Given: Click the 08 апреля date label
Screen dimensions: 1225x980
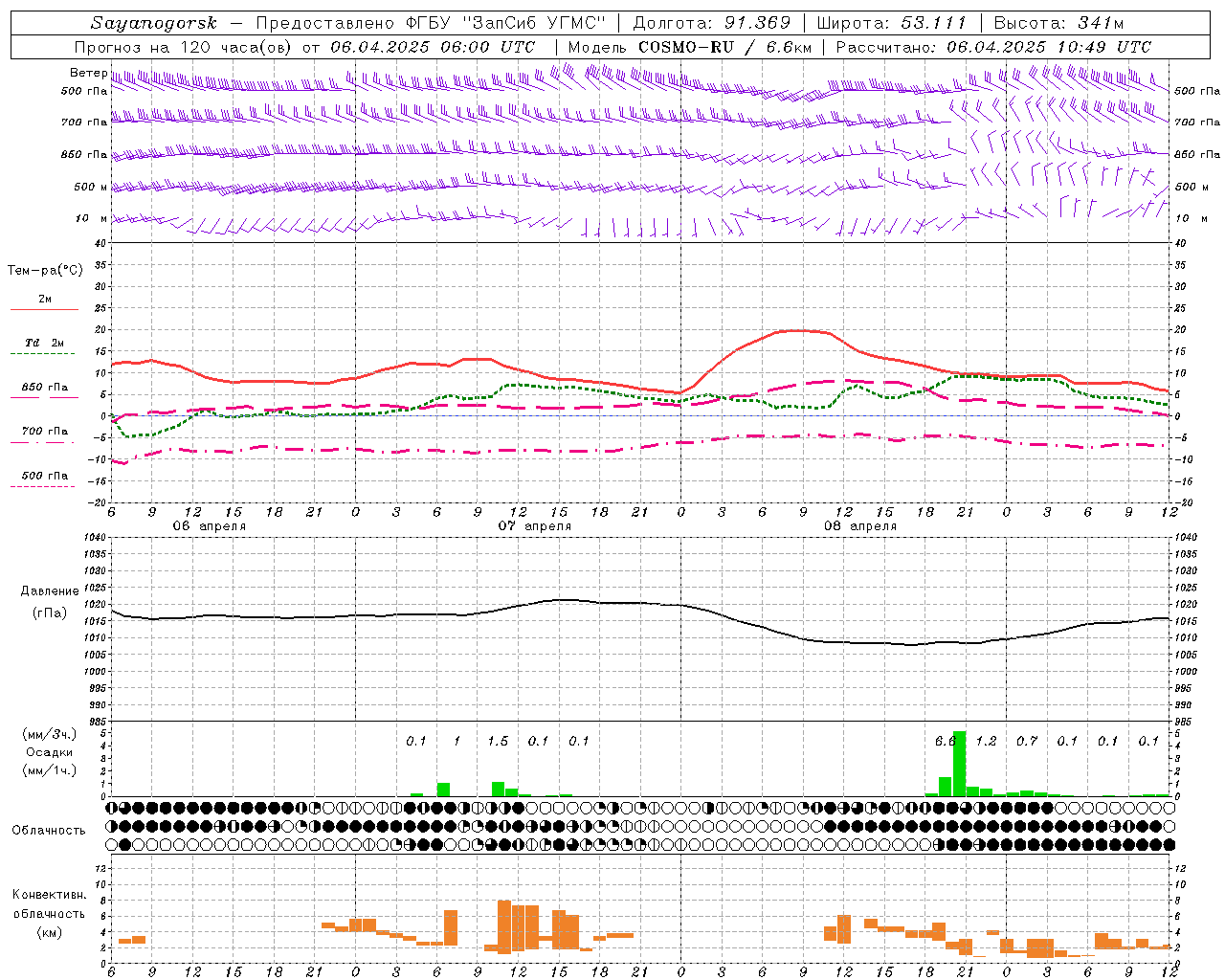Looking at the screenshot, I should (859, 526).
